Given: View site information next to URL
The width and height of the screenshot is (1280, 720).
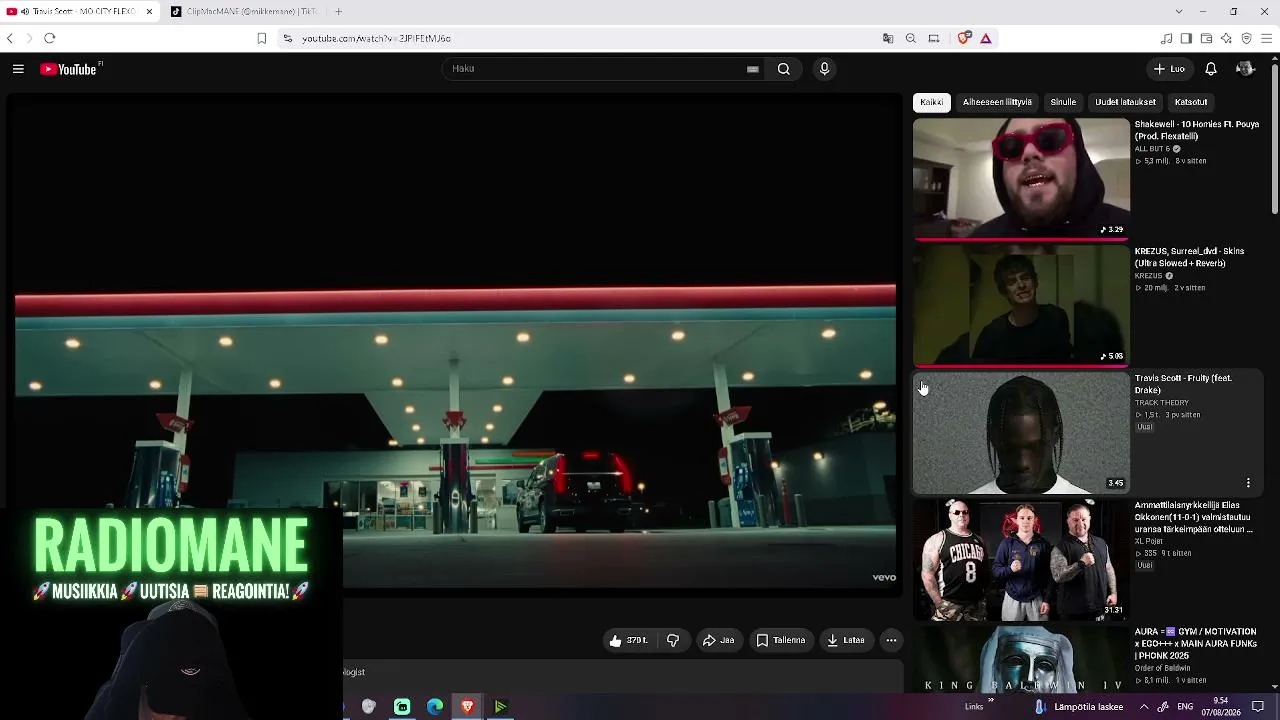Looking at the screenshot, I should pyautogui.click(x=287, y=38).
